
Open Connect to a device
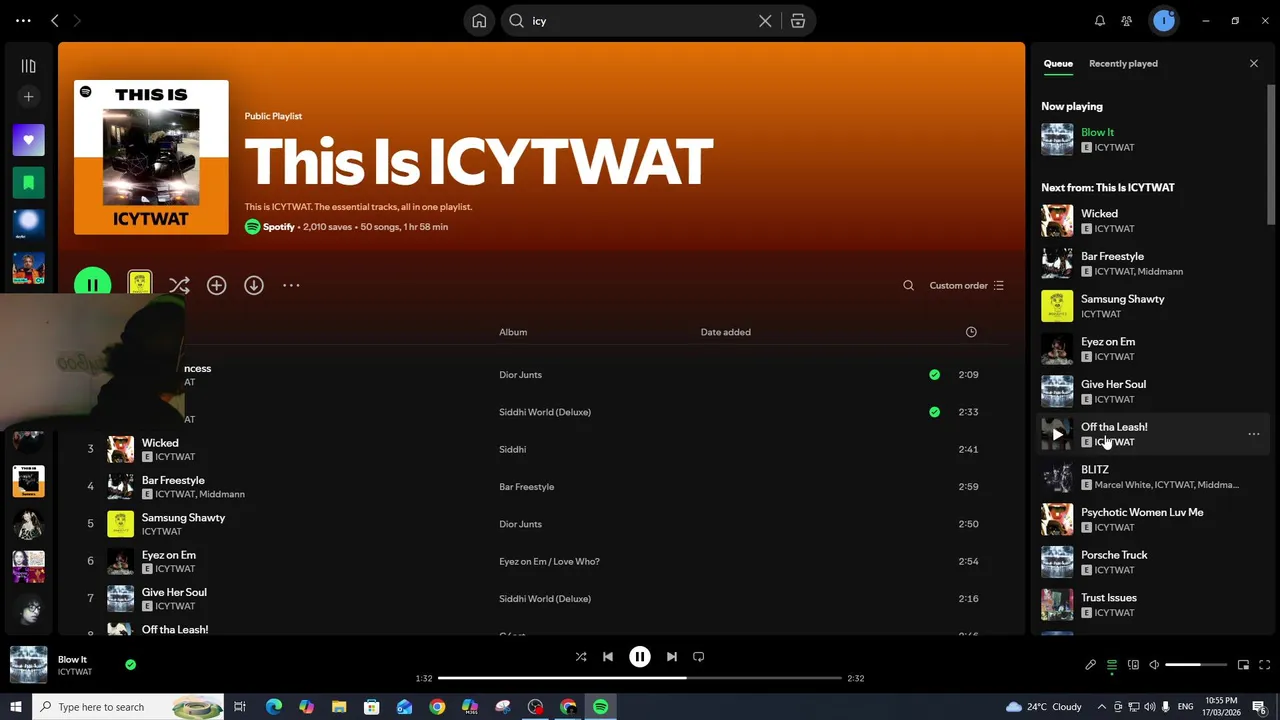pos(1133,665)
